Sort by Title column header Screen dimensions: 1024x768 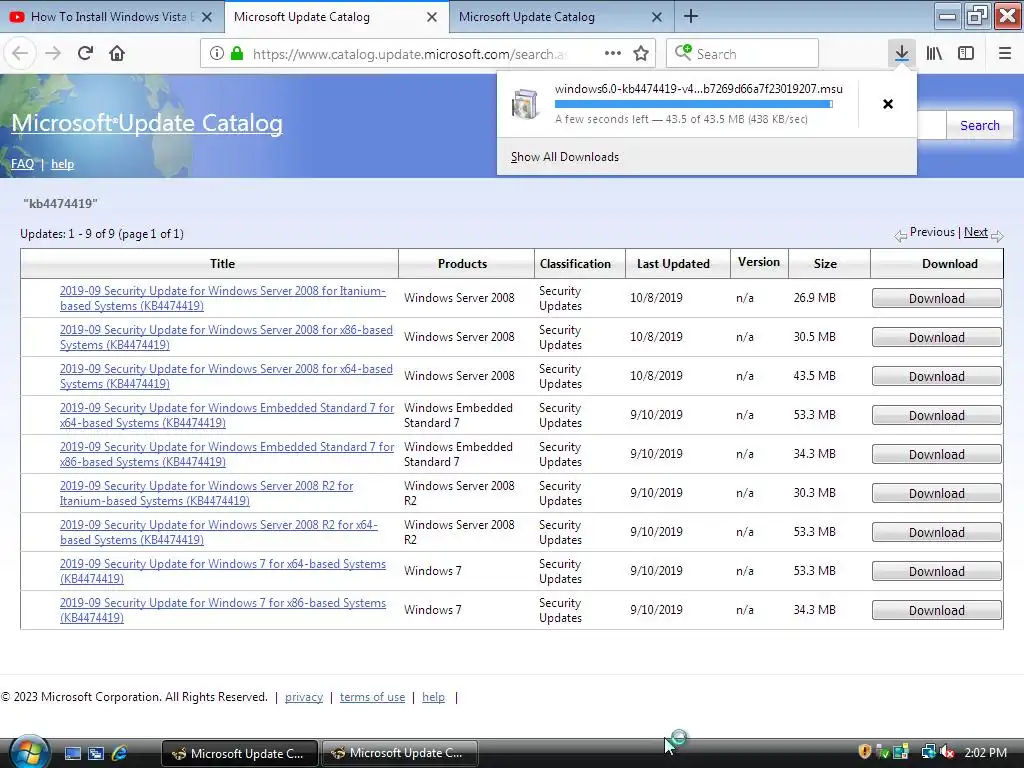coord(222,264)
